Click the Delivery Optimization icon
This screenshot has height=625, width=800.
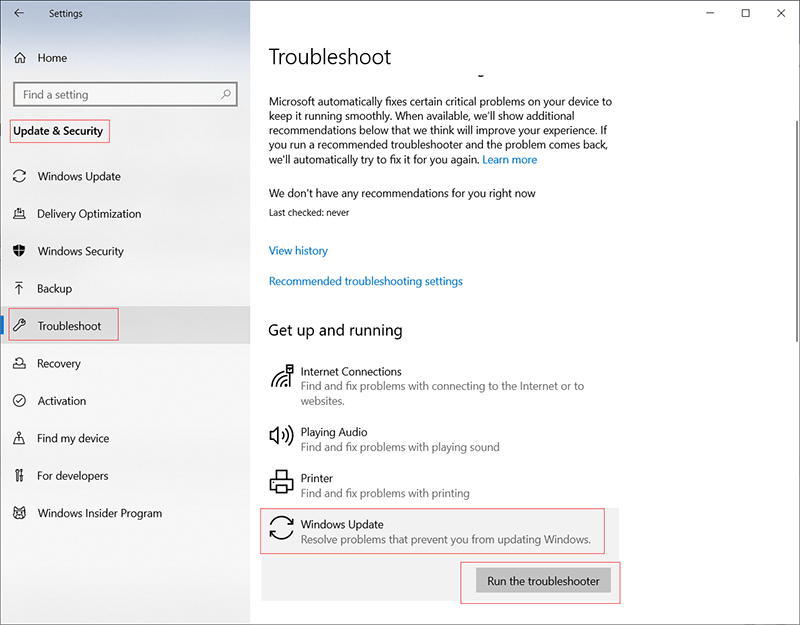click(19, 213)
